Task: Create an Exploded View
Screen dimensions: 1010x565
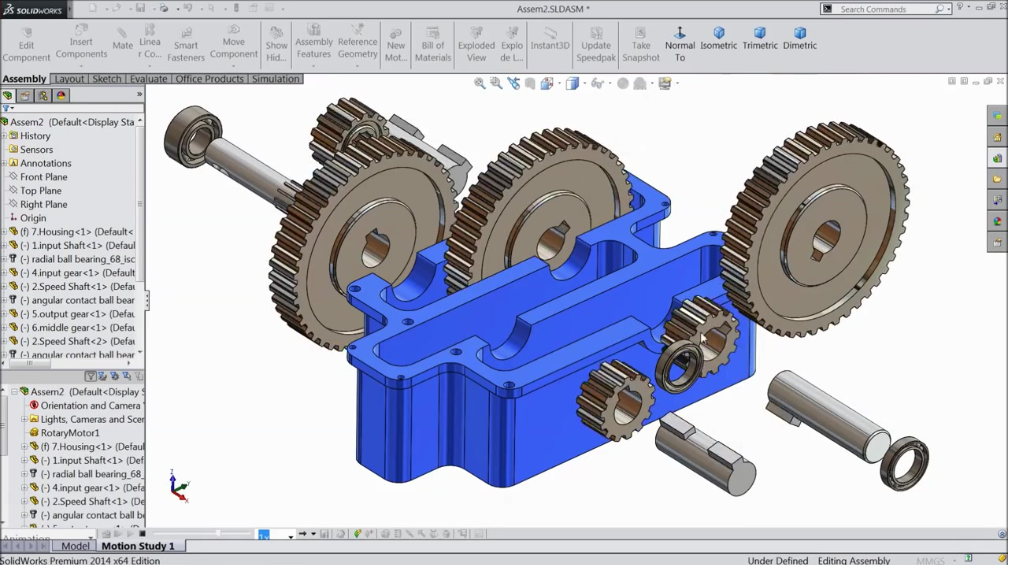Action: (x=476, y=44)
